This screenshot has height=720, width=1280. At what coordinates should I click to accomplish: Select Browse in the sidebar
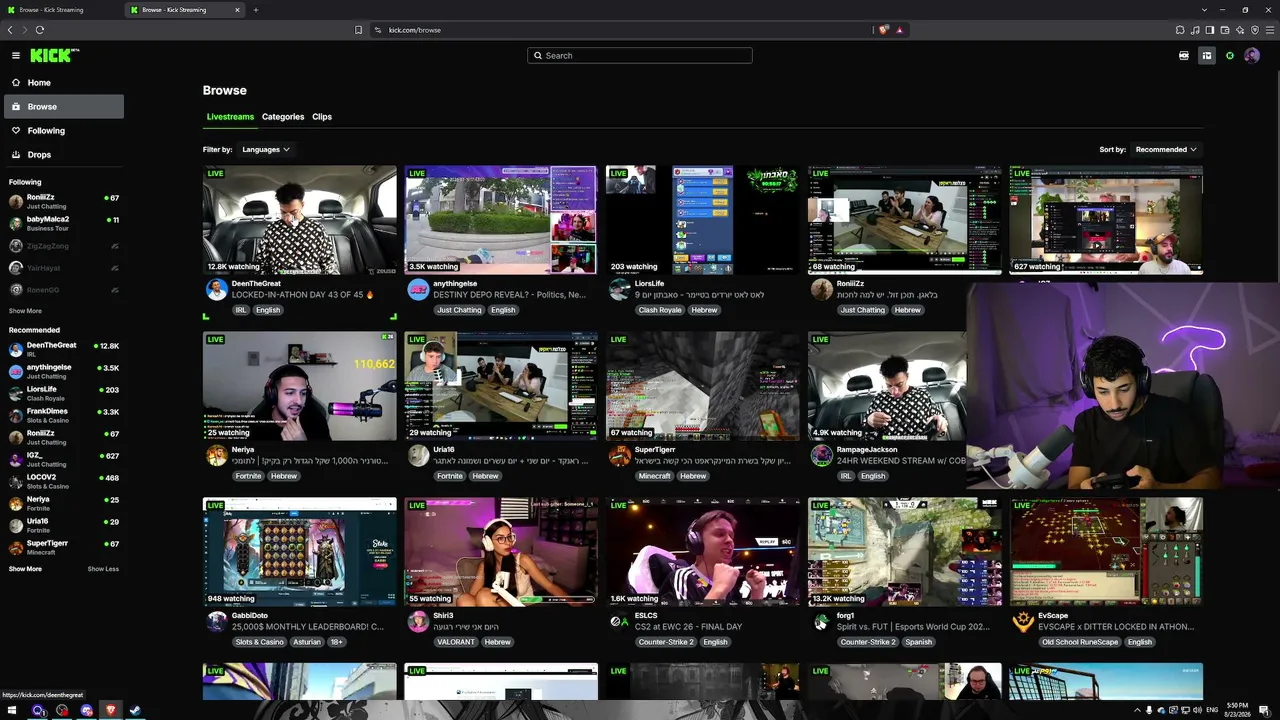click(64, 107)
